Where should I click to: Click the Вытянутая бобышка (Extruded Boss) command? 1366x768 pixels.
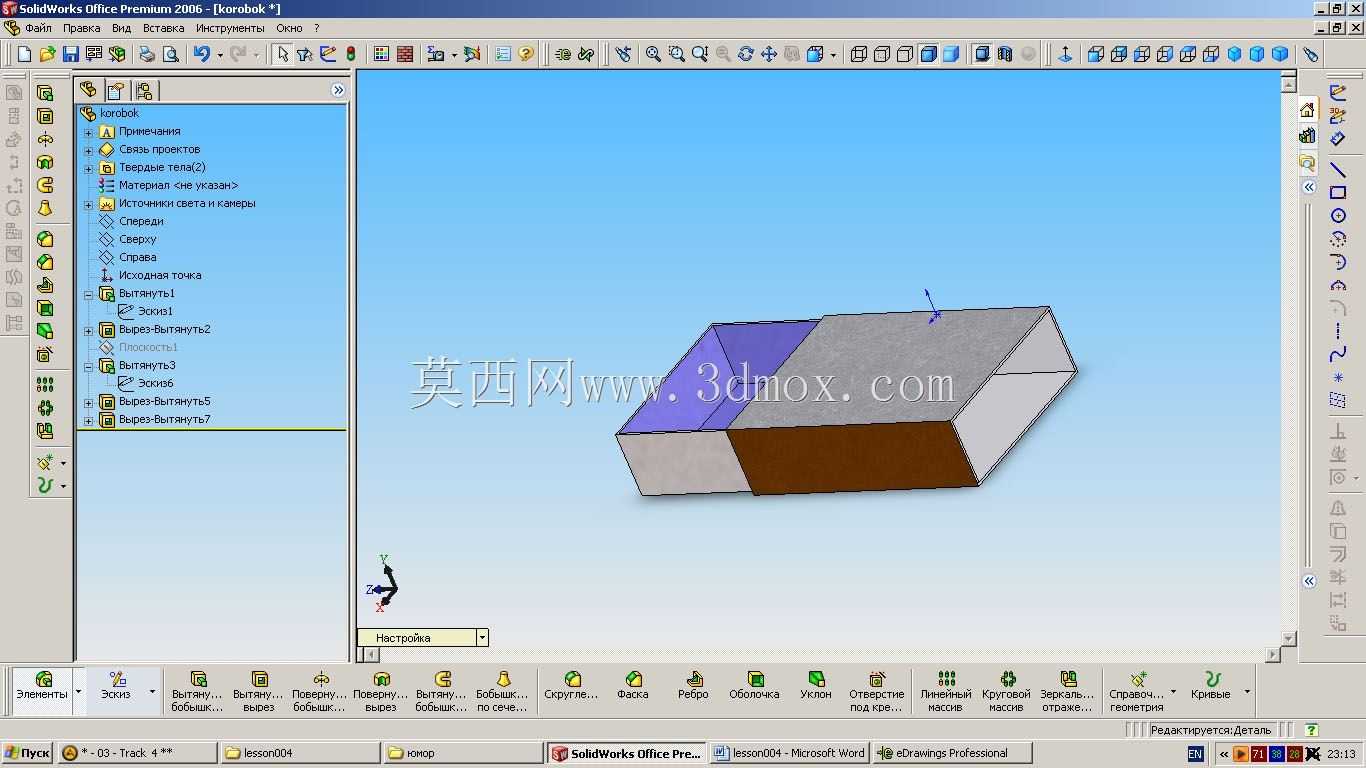point(198,692)
